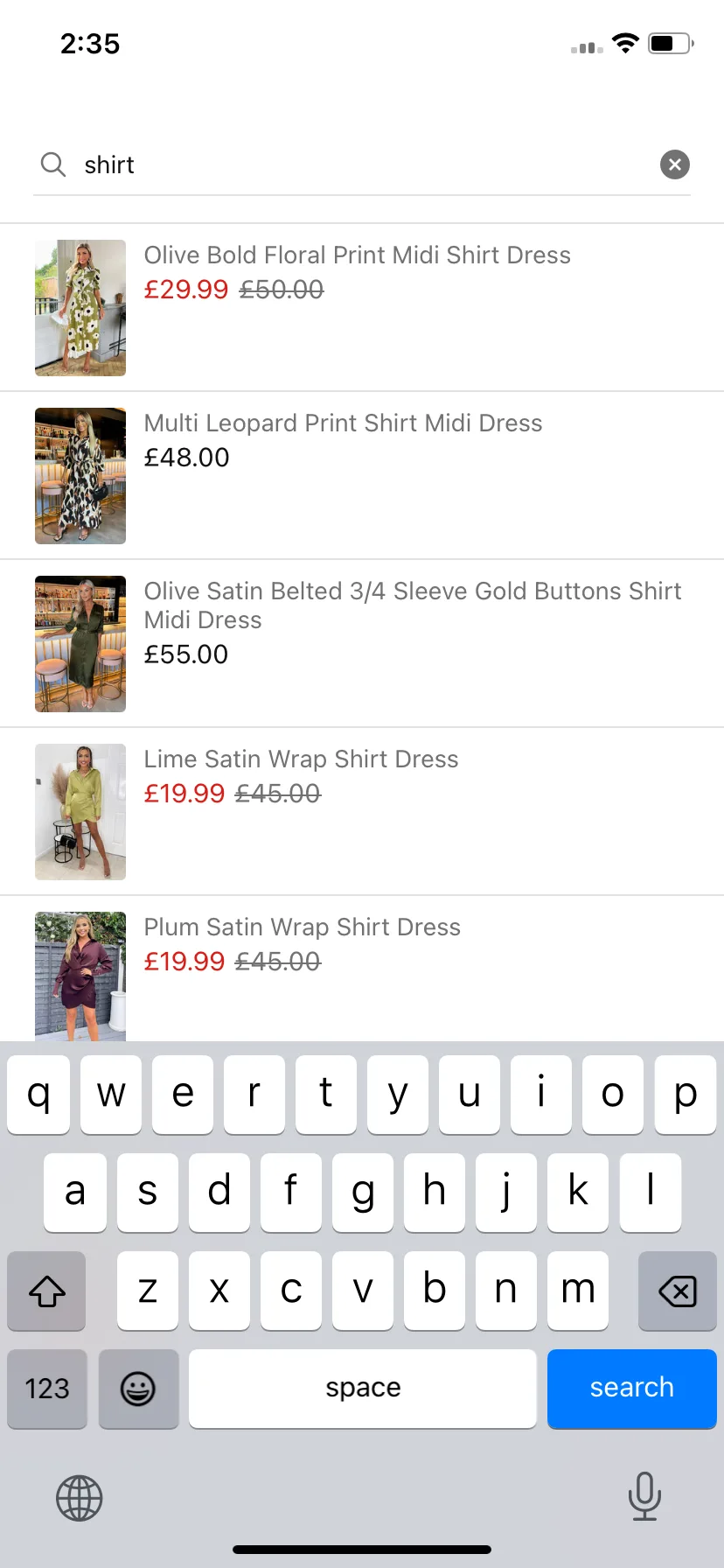Open the emoji keyboard
Viewport: 724px width, 1568px height.
click(138, 1389)
